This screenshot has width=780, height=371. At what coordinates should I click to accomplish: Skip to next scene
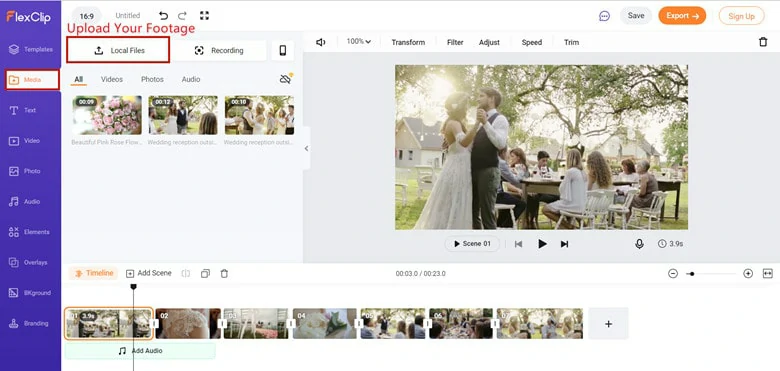click(564, 244)
